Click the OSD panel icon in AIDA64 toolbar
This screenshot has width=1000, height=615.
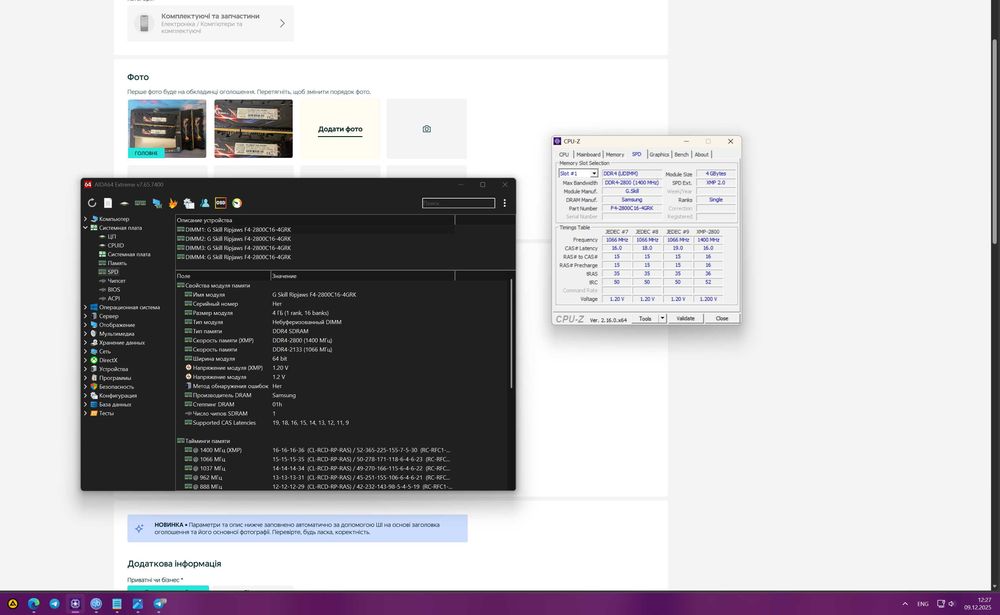221,203
